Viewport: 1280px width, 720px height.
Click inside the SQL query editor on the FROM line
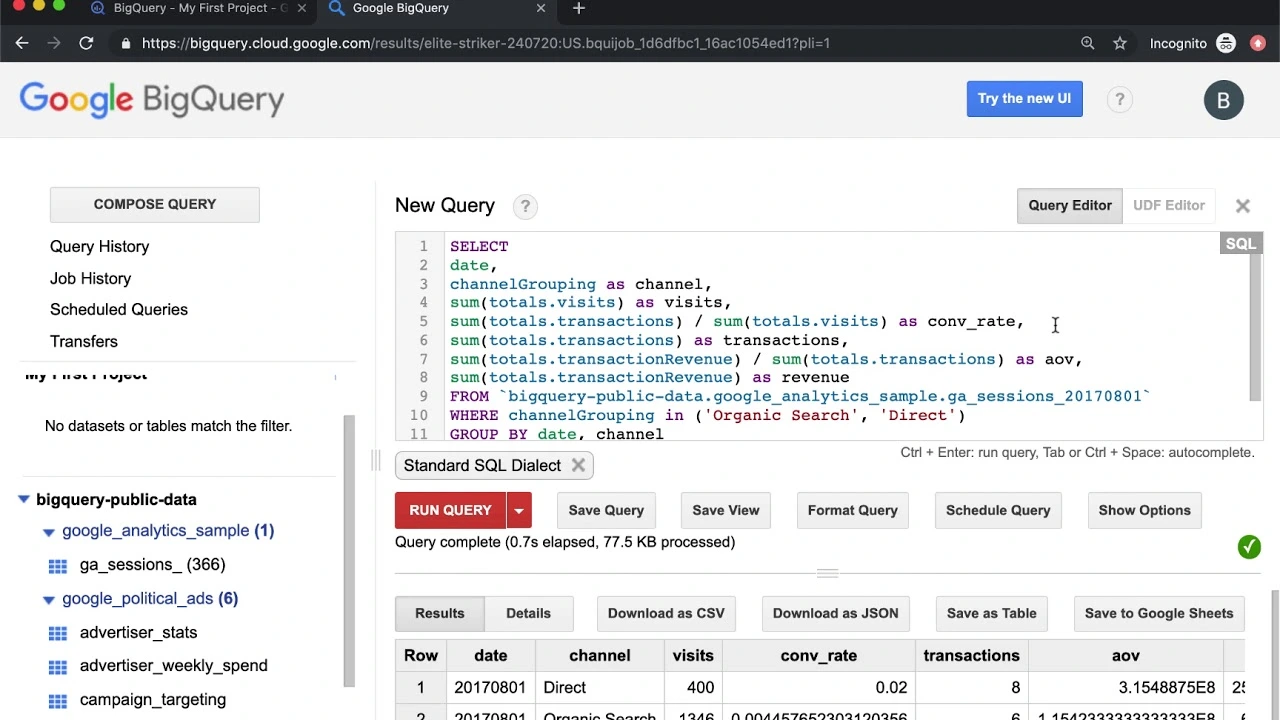click(800, 397)
